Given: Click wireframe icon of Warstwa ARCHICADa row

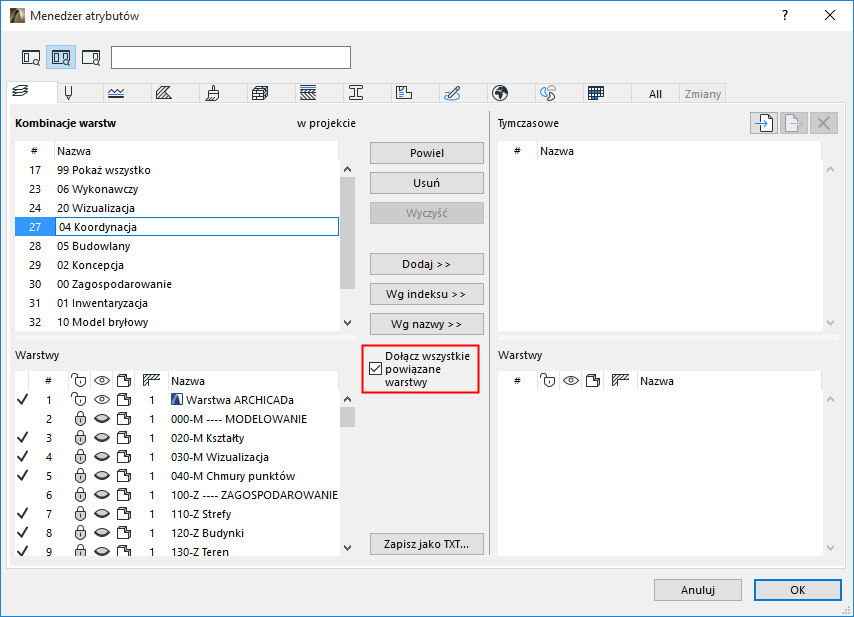Looking at the screenshot, I should coord(124,400).
